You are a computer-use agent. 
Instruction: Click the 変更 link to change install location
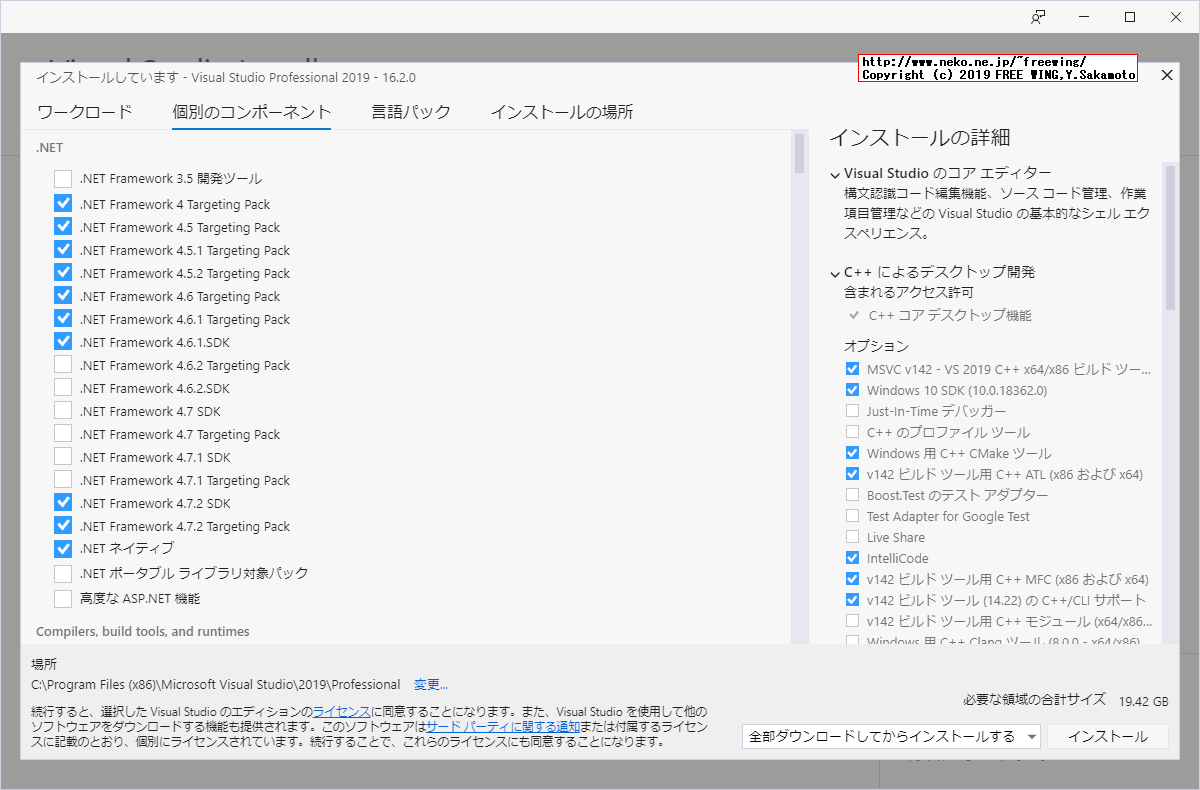(x=431, y=684)
